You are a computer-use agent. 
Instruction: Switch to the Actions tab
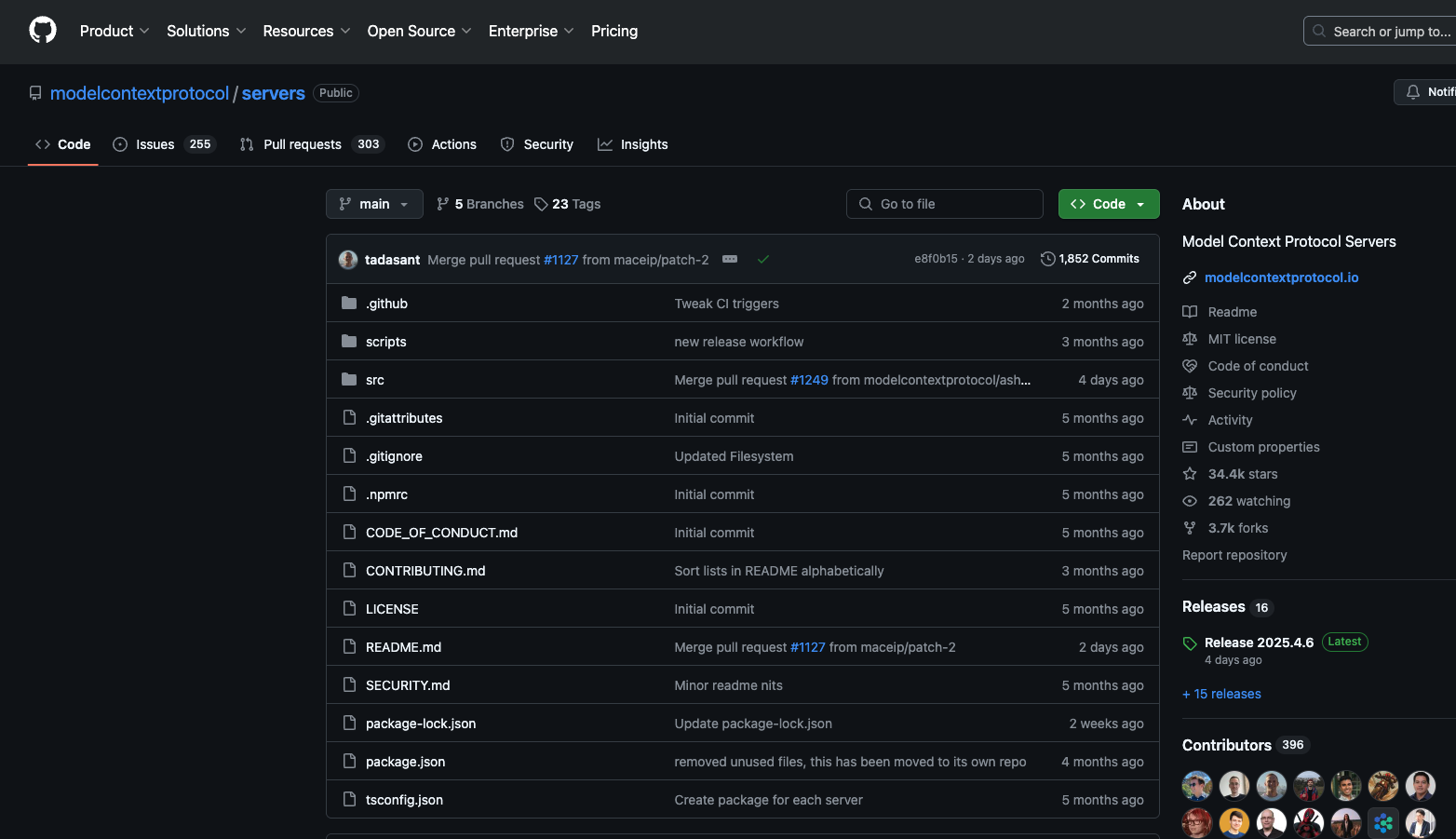tap(442, 144)
